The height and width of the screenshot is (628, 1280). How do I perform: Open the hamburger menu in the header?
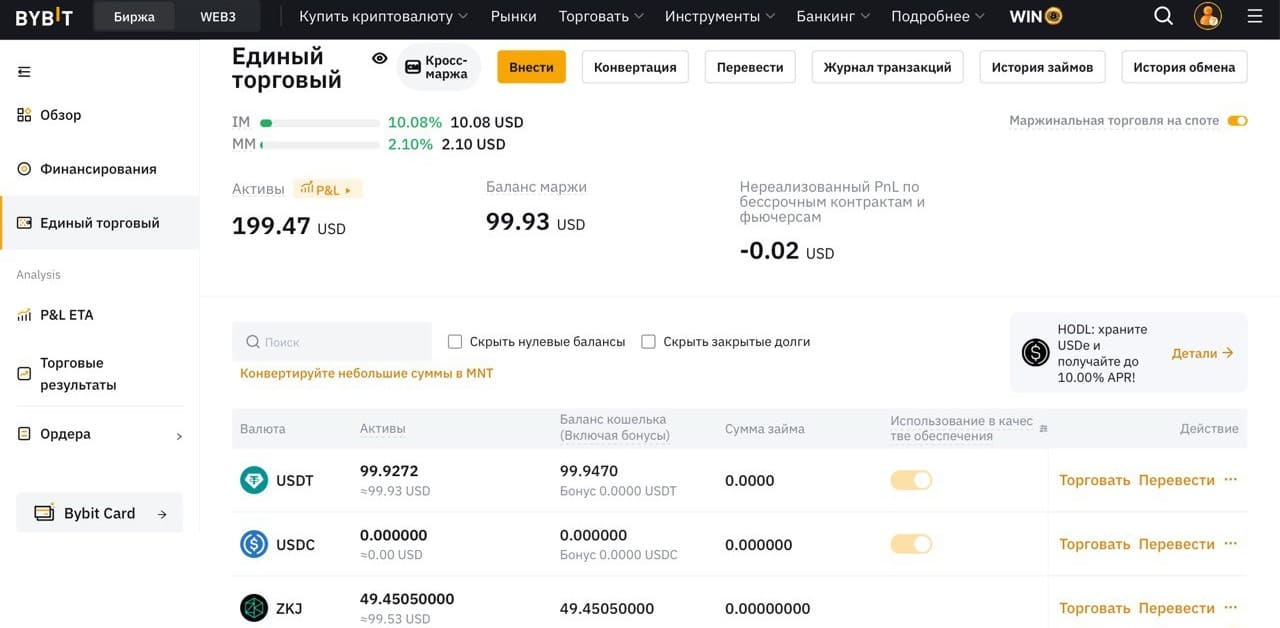pos(1255,16)
